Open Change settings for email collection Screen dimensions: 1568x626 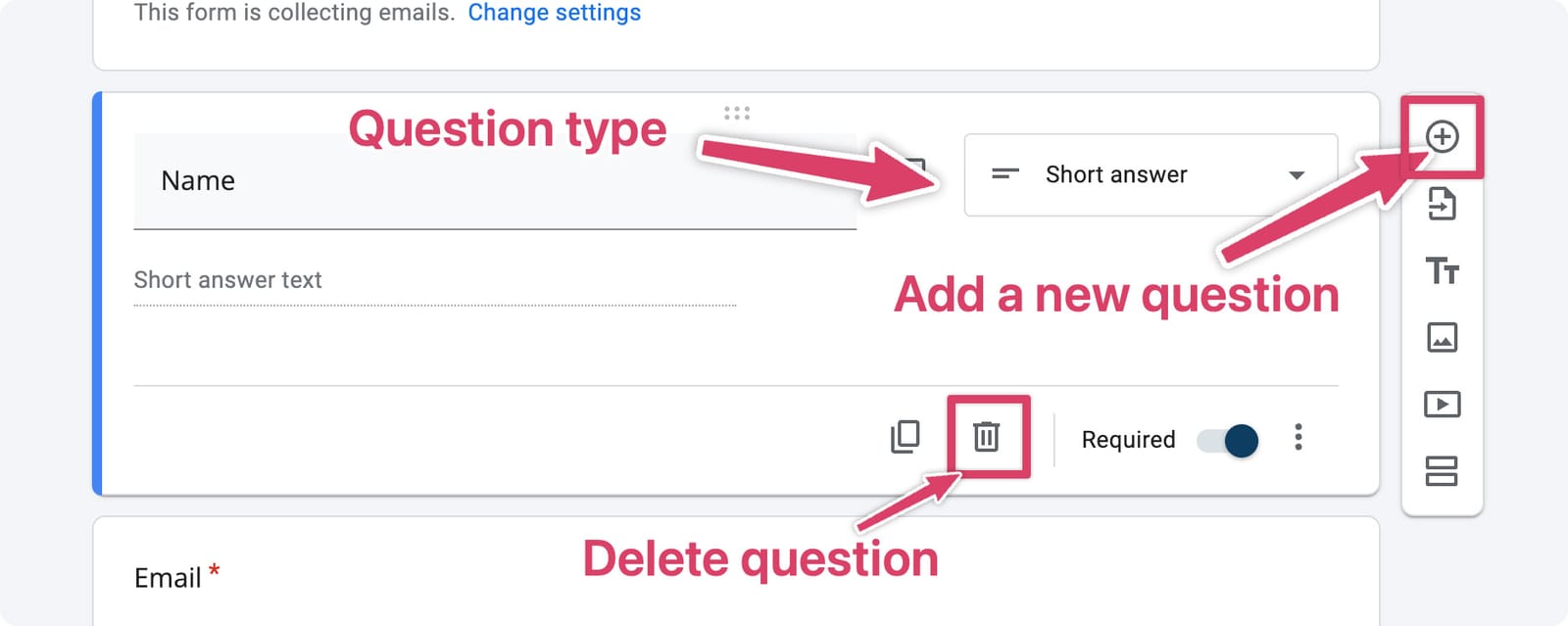[555, 13]
